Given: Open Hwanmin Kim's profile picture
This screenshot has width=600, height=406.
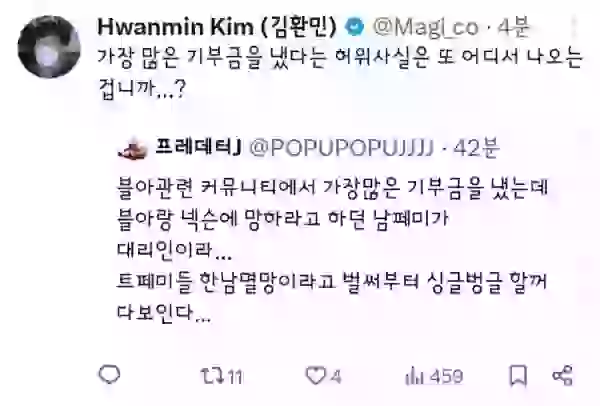Looking at the screenshot, I should (x=49, y=47).
